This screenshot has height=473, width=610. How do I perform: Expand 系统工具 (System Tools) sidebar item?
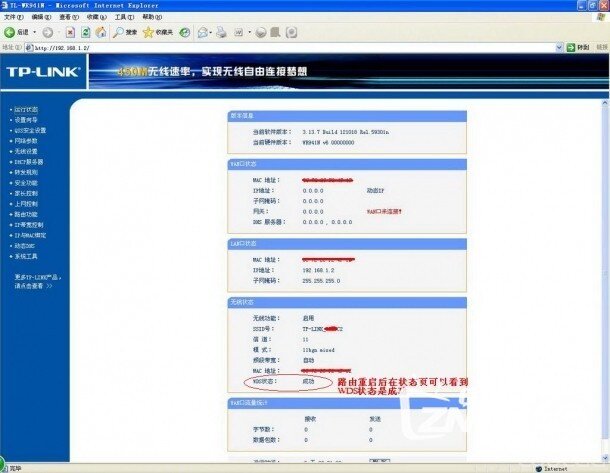pos(26,256)
